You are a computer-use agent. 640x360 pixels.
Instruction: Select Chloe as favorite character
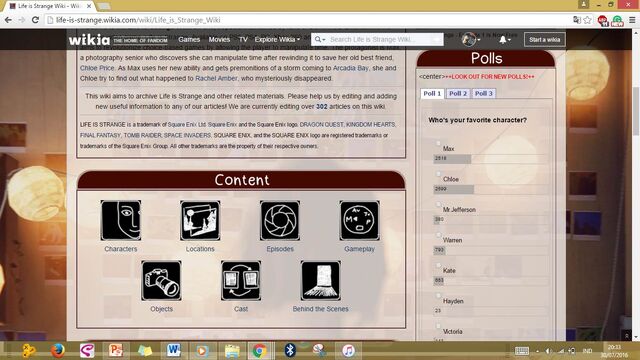pyautogui.click(x=438, y=174)
